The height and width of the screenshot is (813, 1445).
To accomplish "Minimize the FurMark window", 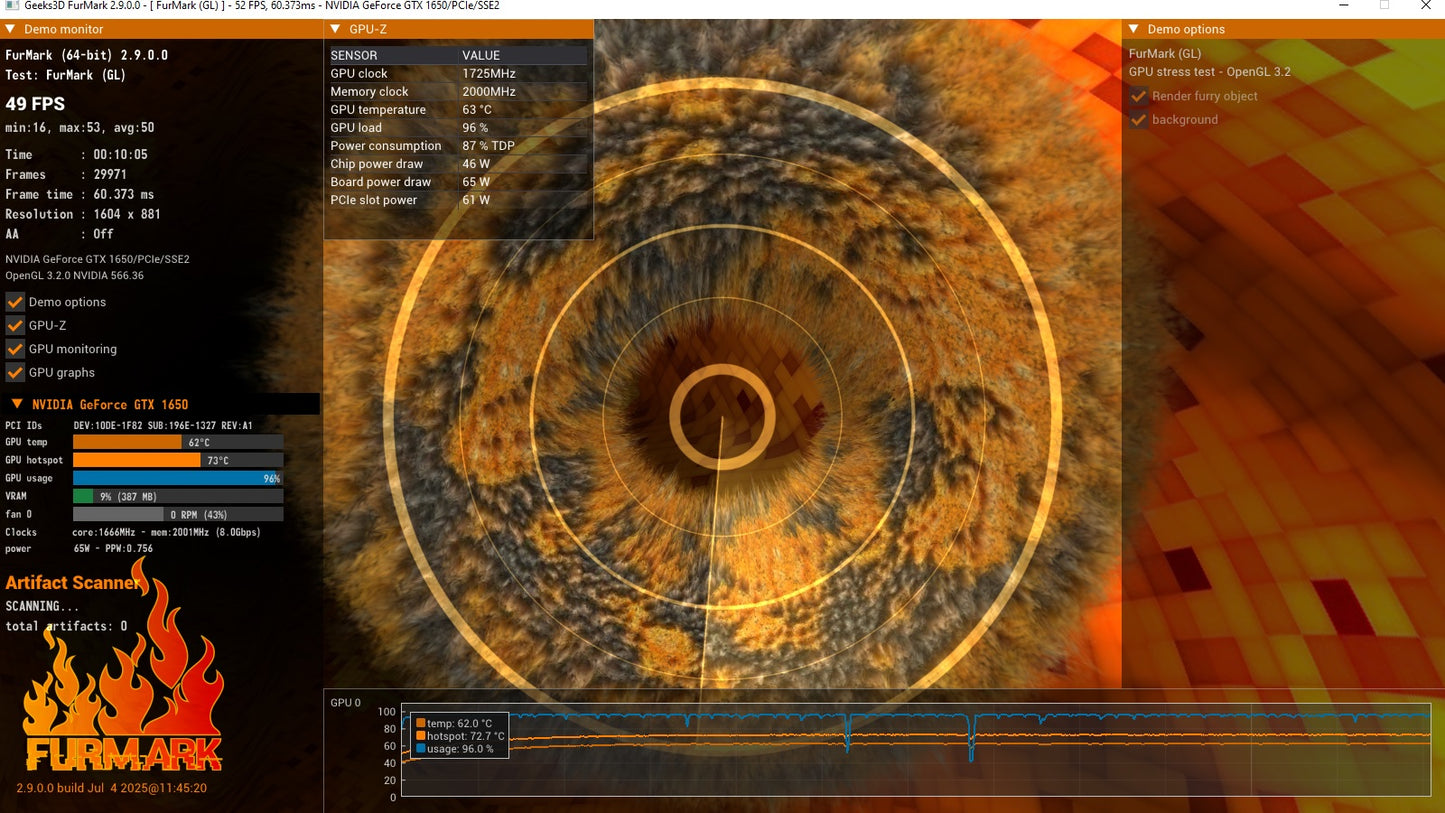I will click(x=1343, y=6).
